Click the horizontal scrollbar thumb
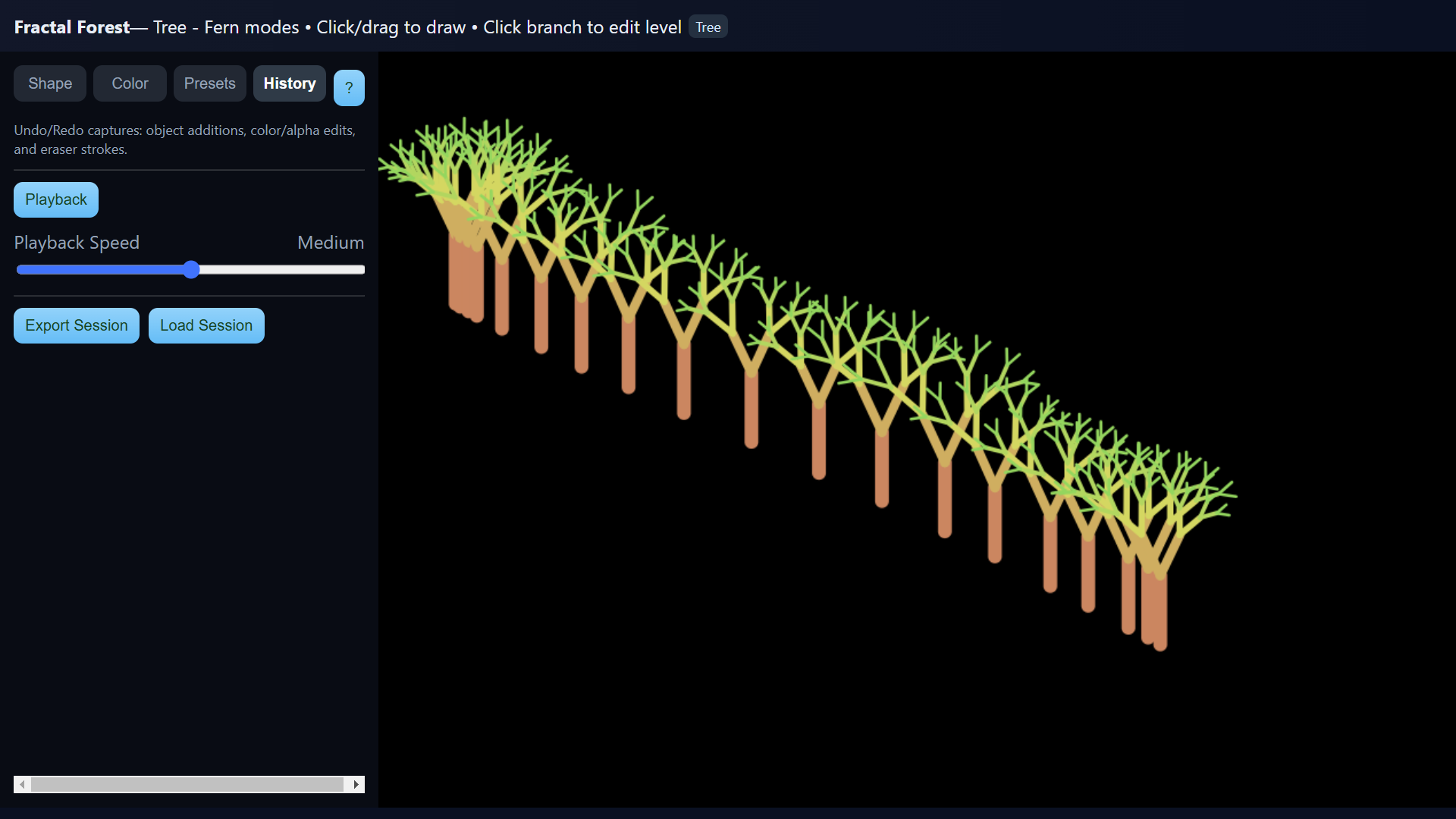 click(187, 784)
